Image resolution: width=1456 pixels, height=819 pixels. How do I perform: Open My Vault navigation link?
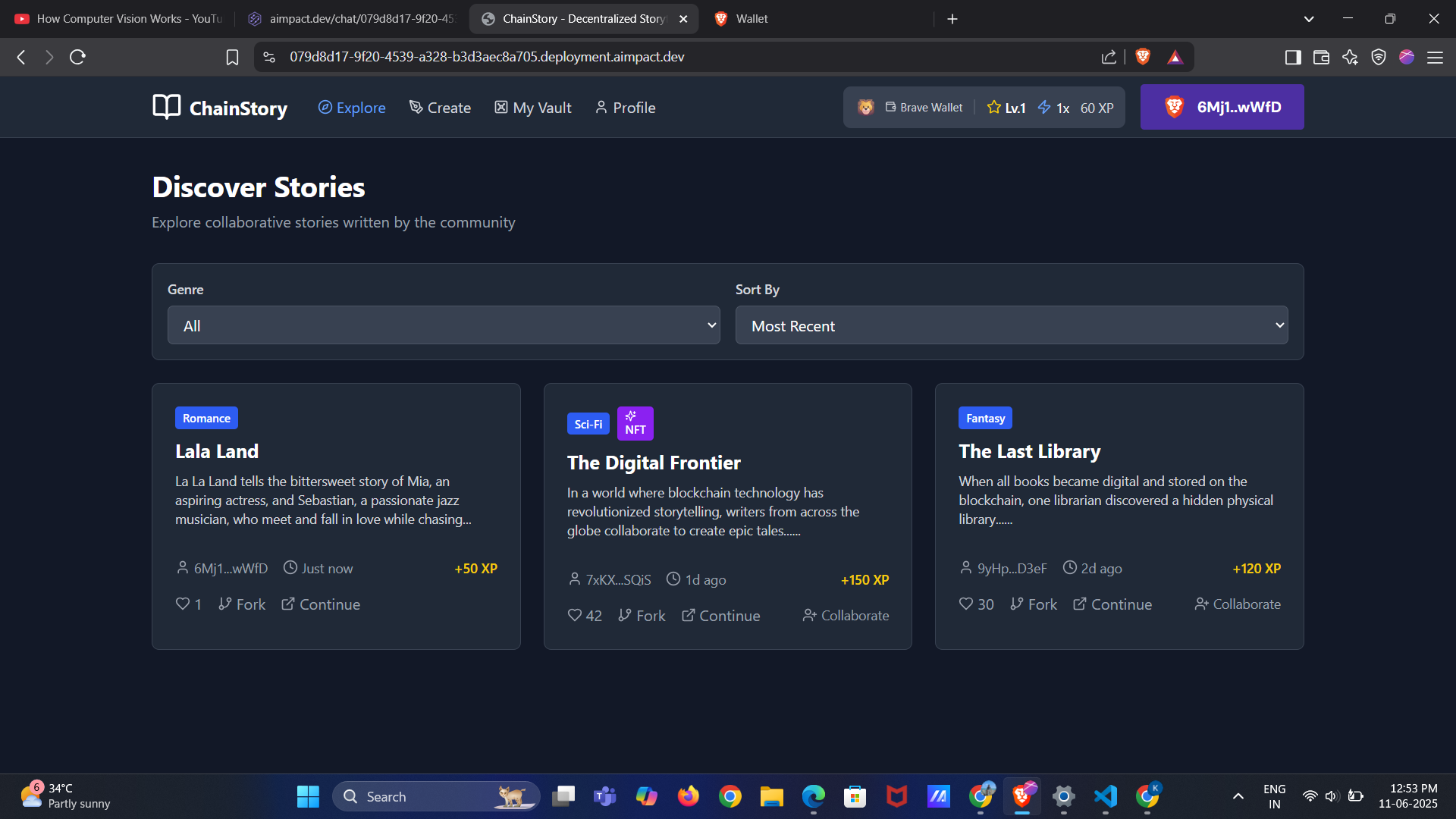[533, 108]
